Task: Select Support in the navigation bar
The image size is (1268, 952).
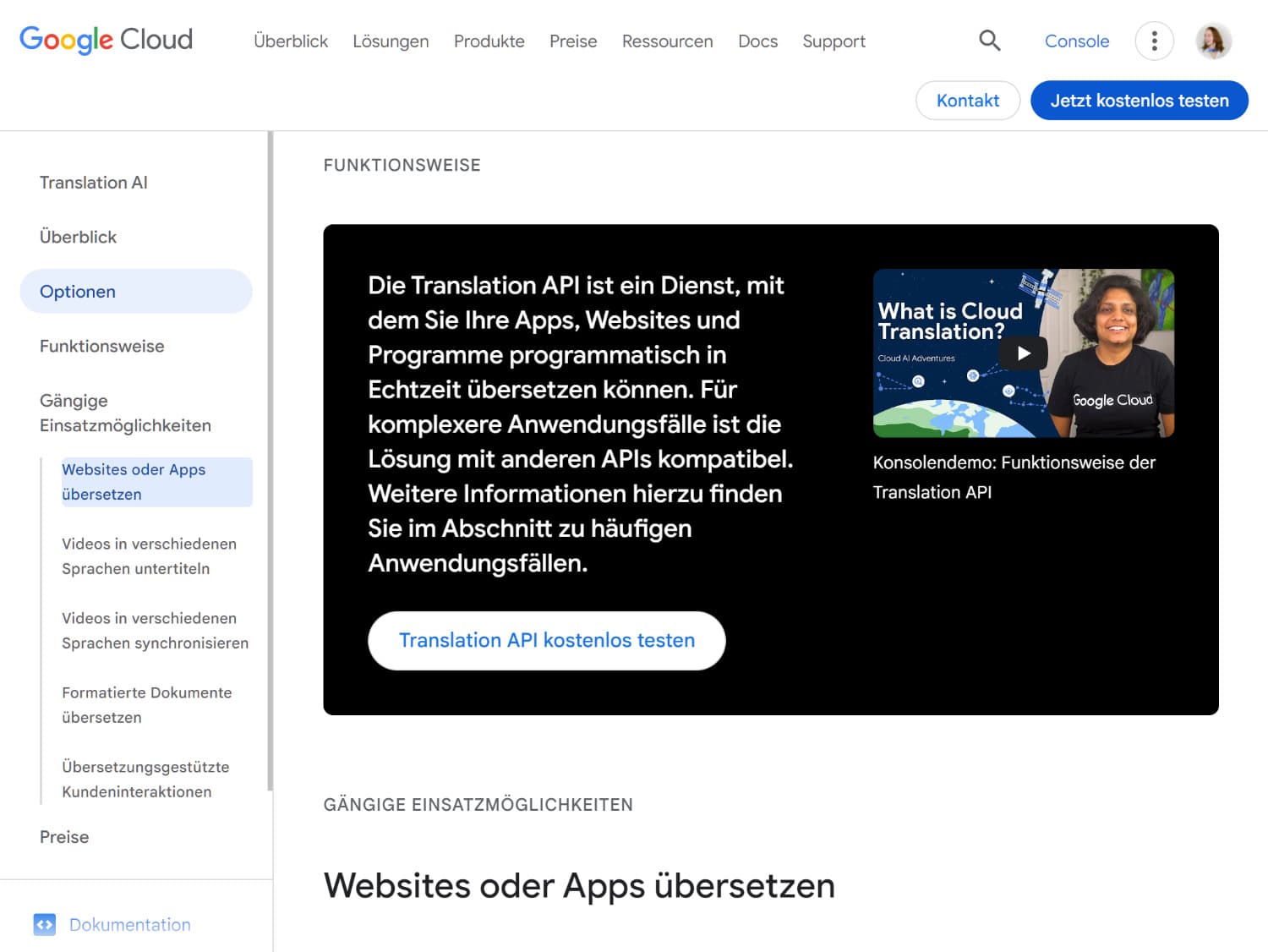Action: click(833, 41)
